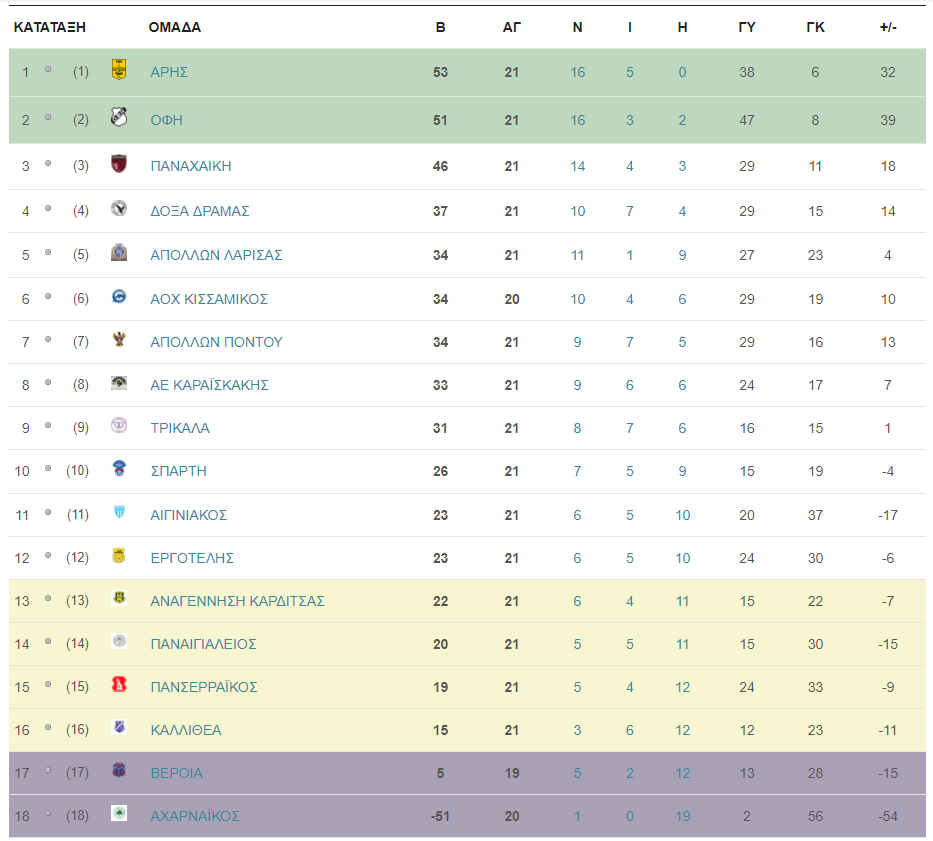The height and width of the screenshot is (841, 933).
Task: Open the ΔΟΞΑ ΔΡΑΜΑΣ team link
Action: click(x=199, y=211)
